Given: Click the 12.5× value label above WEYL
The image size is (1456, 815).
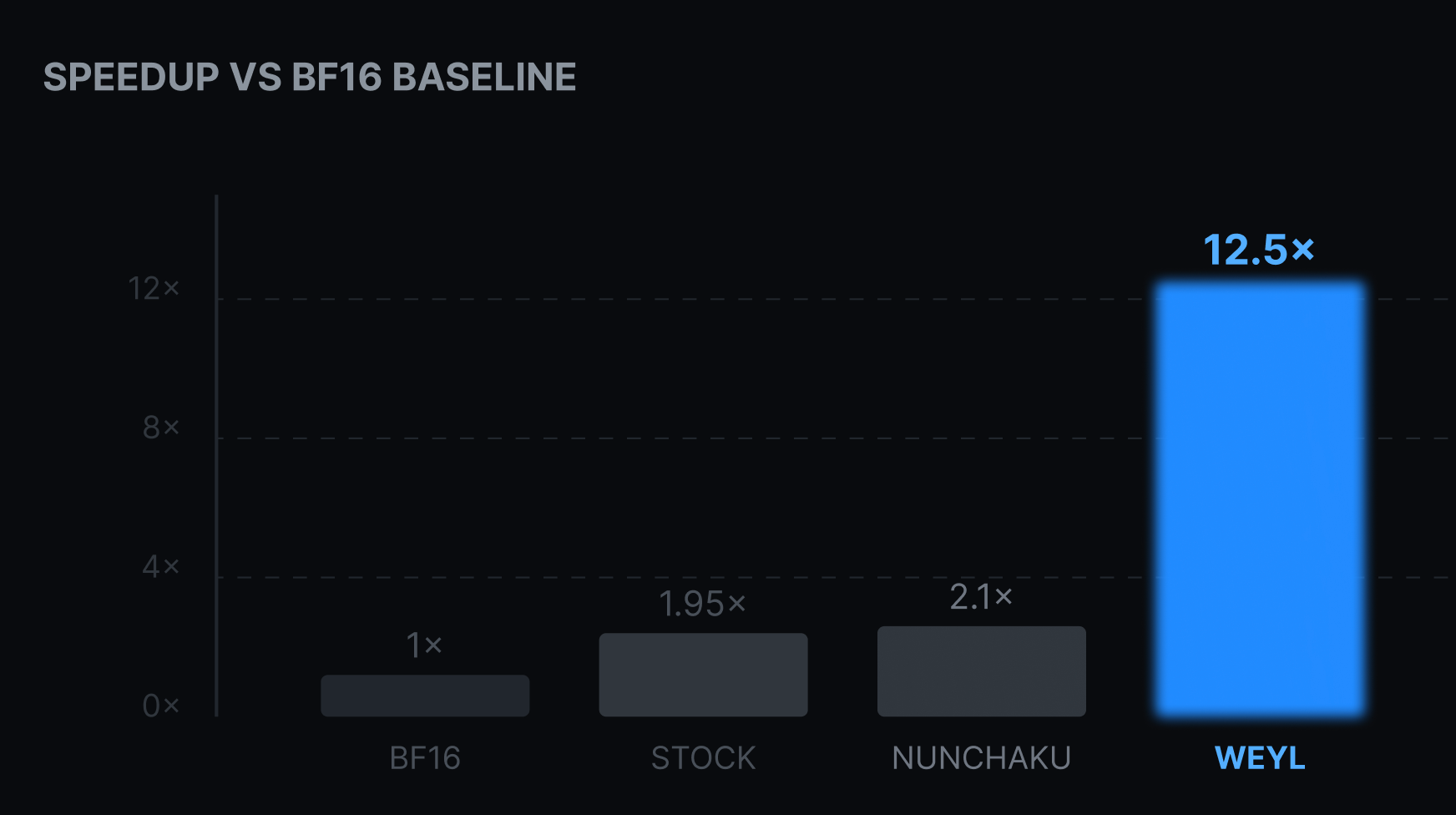Looking at the screenshot, I should 1259,250.
